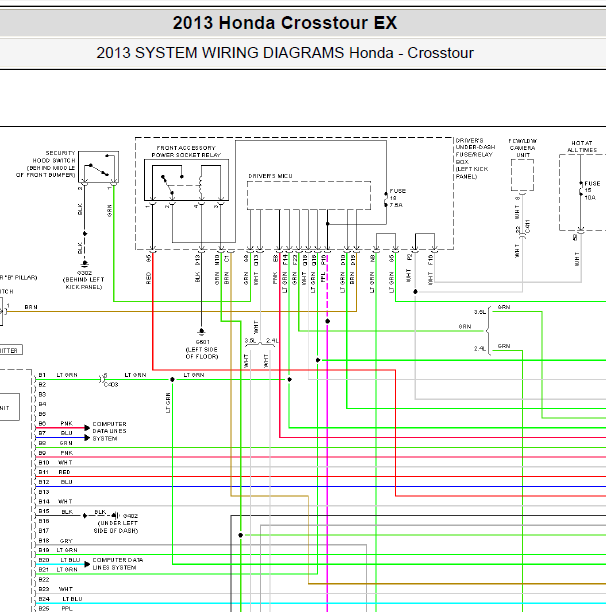The image size is (606, 612).
Task: Click the BRN label on the horizontal brown wire
Action: (31, 307)
